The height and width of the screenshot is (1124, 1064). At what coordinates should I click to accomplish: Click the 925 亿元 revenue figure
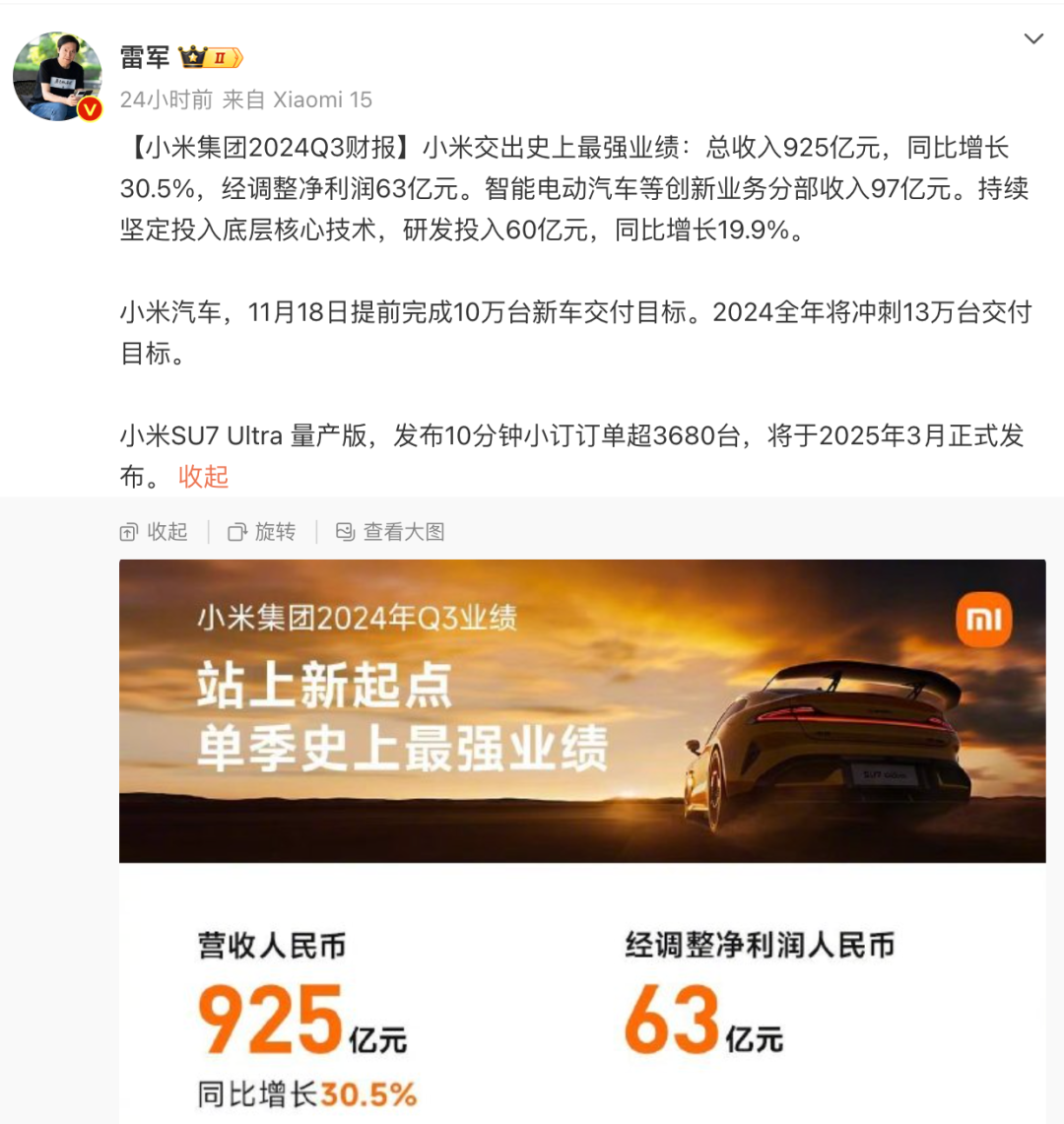point(302,1019)
